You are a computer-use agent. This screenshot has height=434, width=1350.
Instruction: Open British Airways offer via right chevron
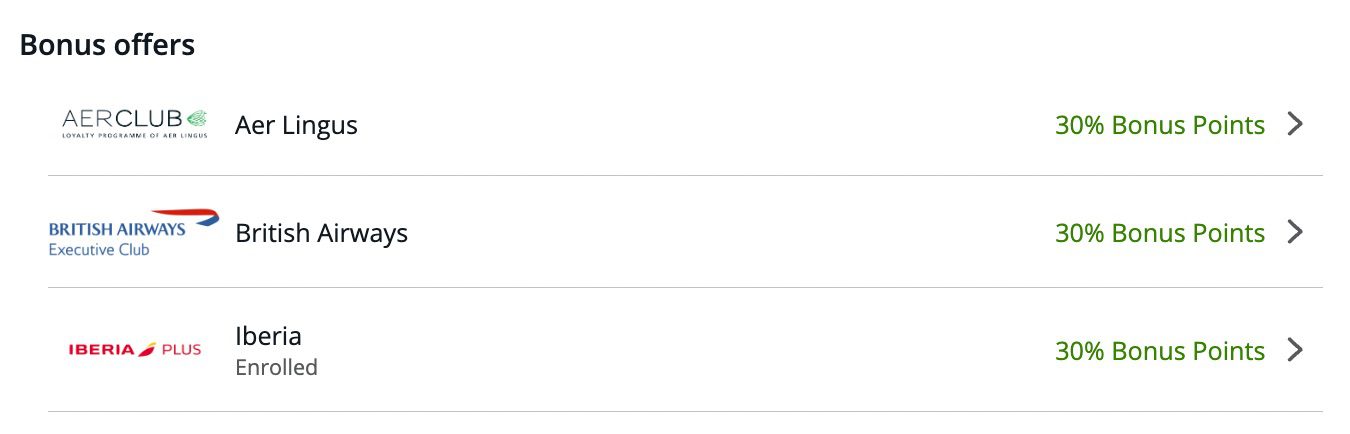[1295, 232]
